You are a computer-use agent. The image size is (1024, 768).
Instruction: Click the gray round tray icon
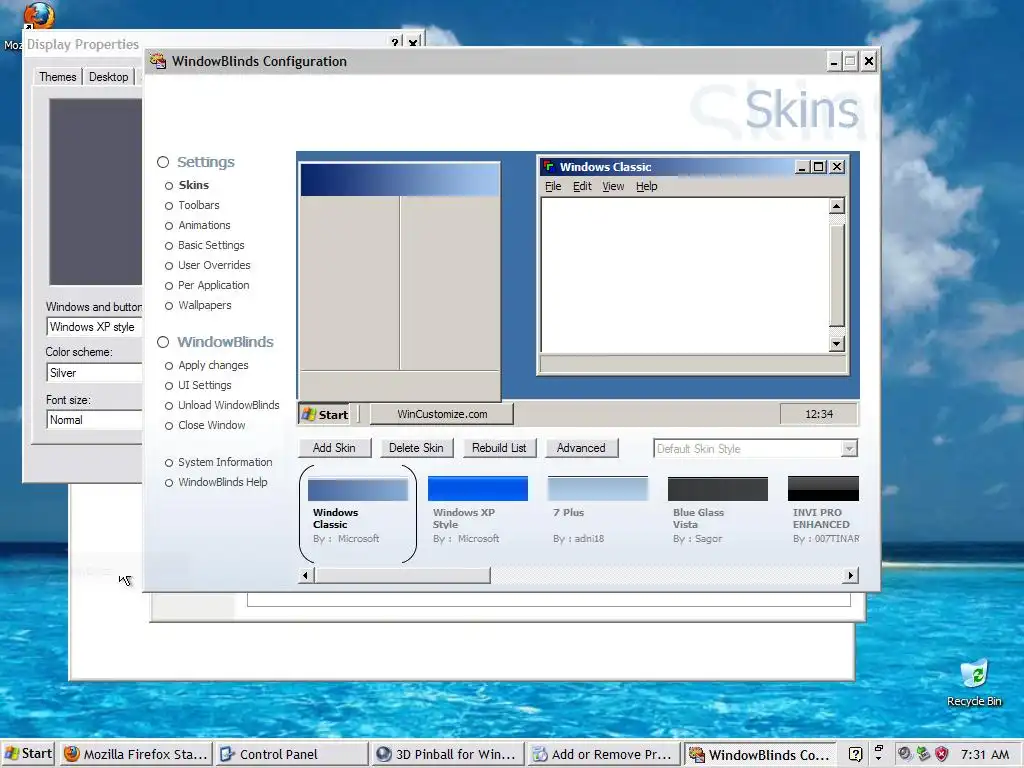click(x=904, y=754)
